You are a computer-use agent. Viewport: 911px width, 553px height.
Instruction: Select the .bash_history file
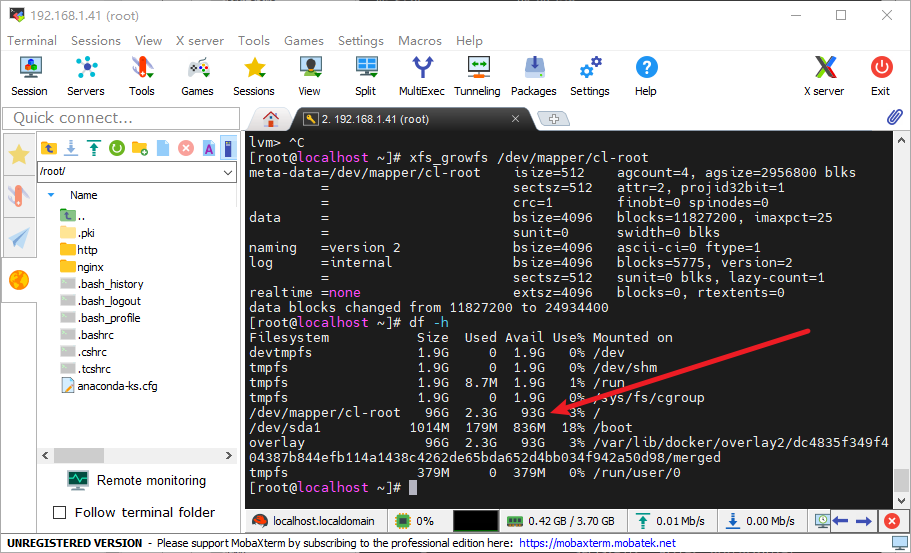[102, 284]
